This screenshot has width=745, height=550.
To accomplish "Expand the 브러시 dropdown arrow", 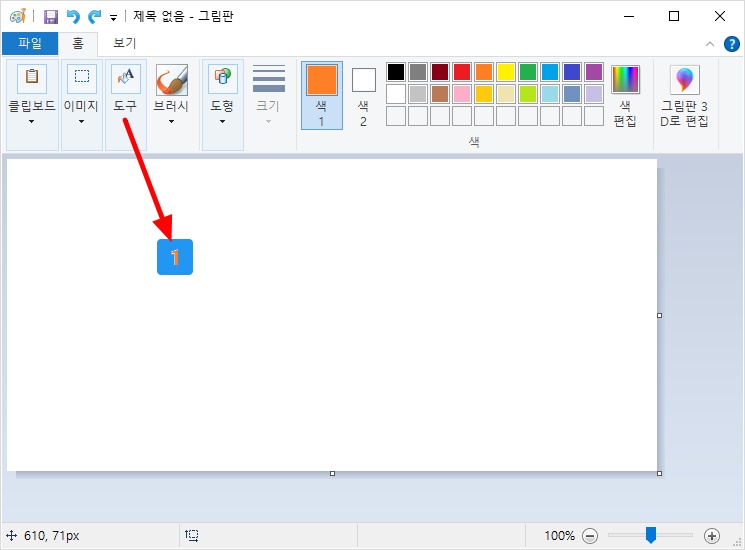I will 172,122.
